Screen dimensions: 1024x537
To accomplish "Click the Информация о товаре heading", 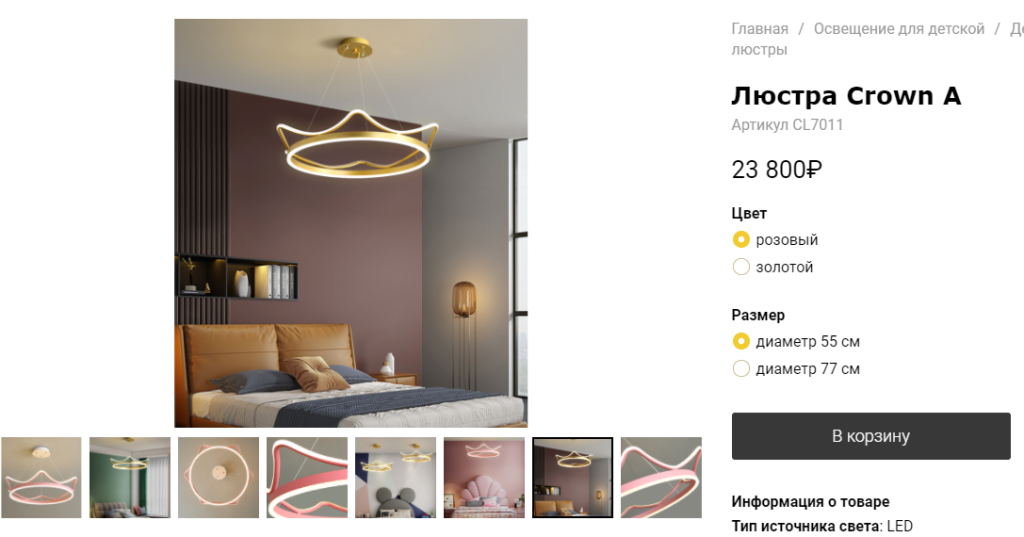I will pyautogui.click(x=810, y=502).
